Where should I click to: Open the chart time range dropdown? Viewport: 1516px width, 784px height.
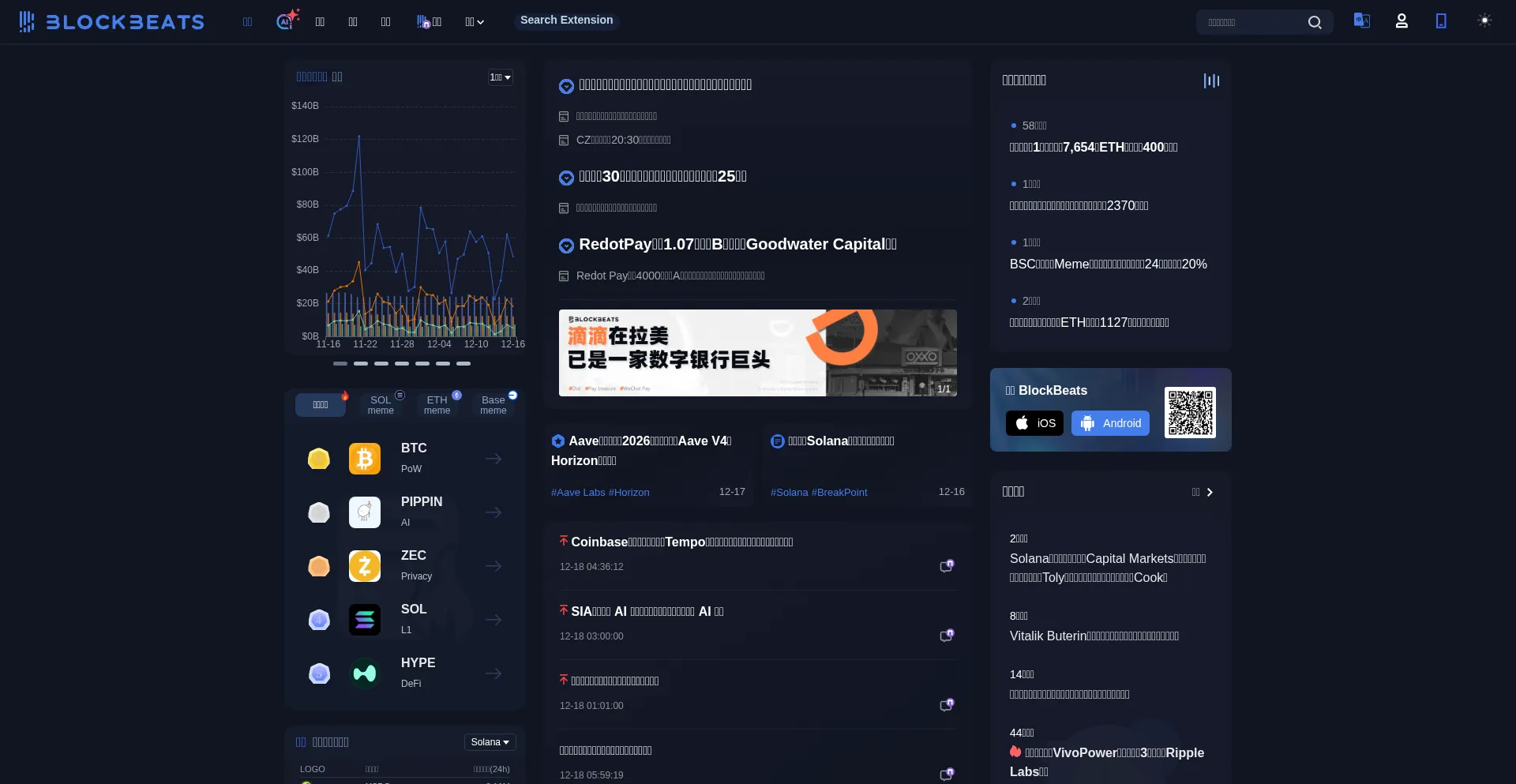500,77
